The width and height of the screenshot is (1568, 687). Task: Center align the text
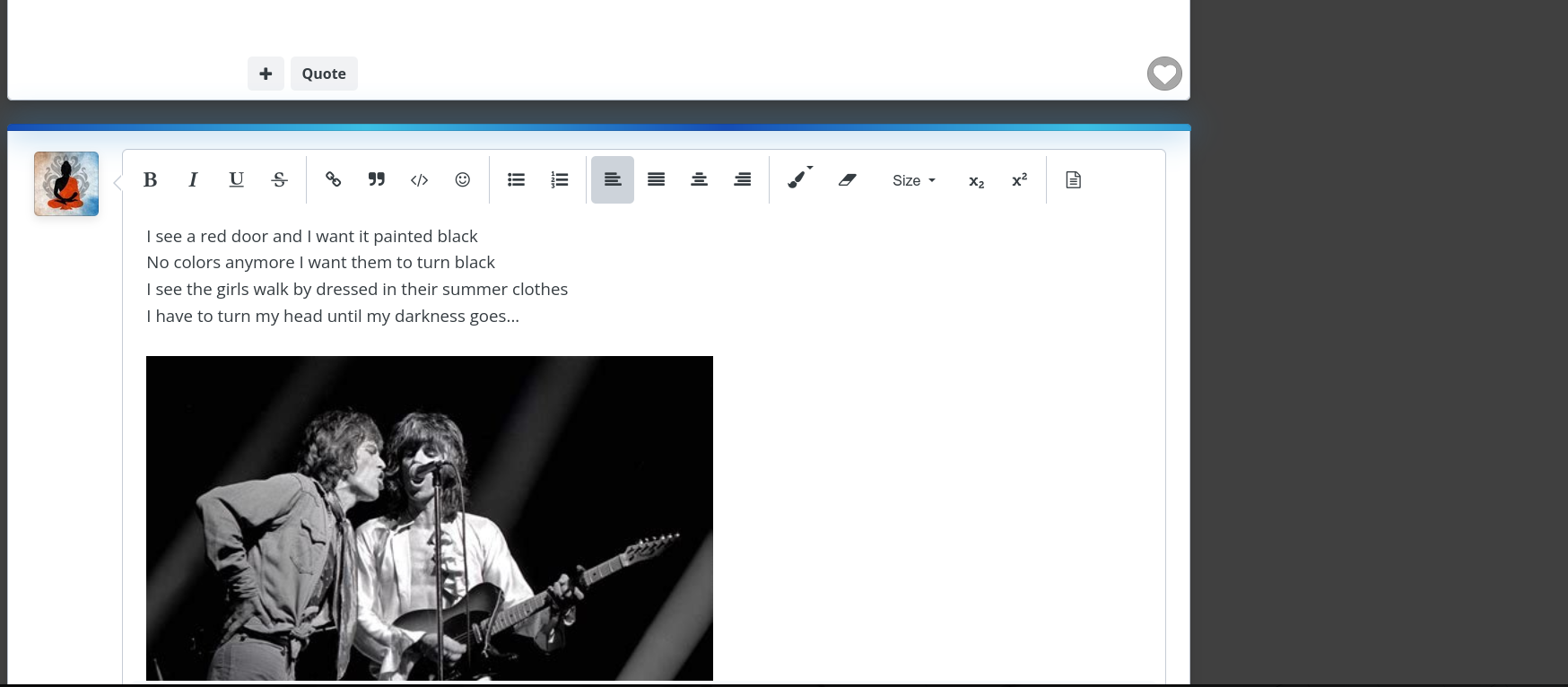[x=700, y=180]
